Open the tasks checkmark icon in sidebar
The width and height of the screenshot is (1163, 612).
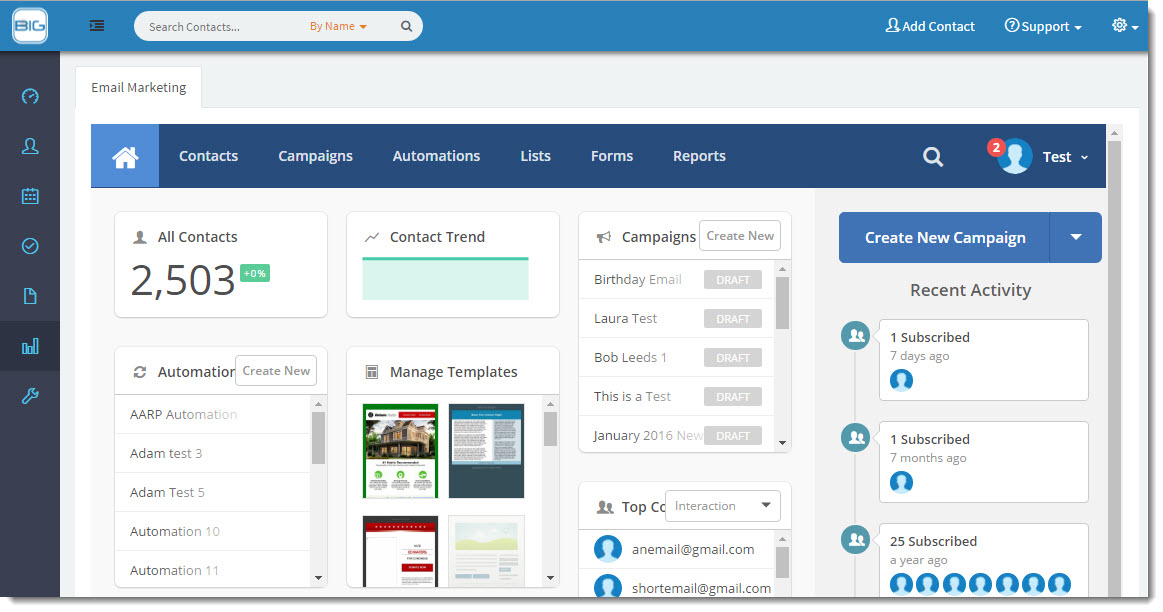pos(30,246)
